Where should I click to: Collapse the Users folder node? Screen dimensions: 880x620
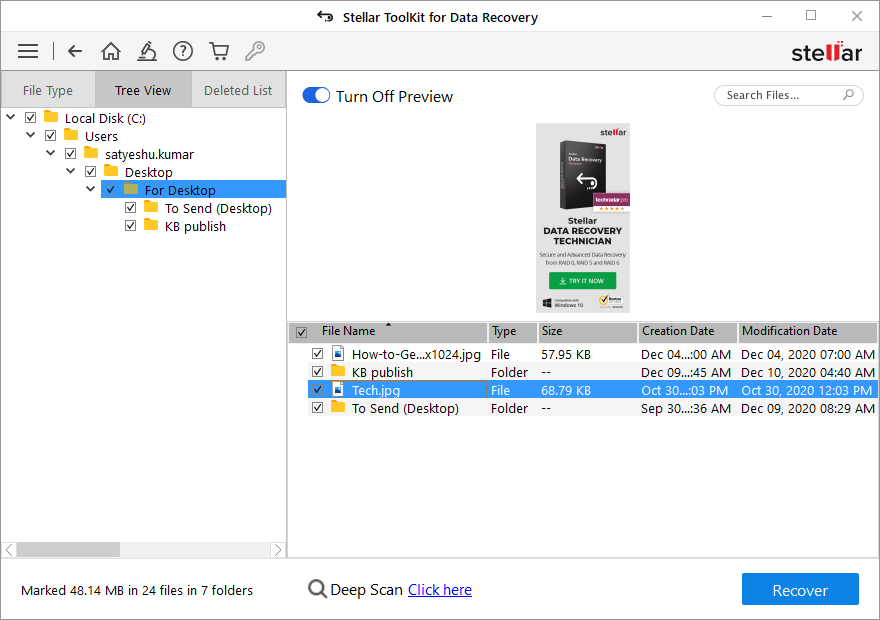[x=31, y=136]
